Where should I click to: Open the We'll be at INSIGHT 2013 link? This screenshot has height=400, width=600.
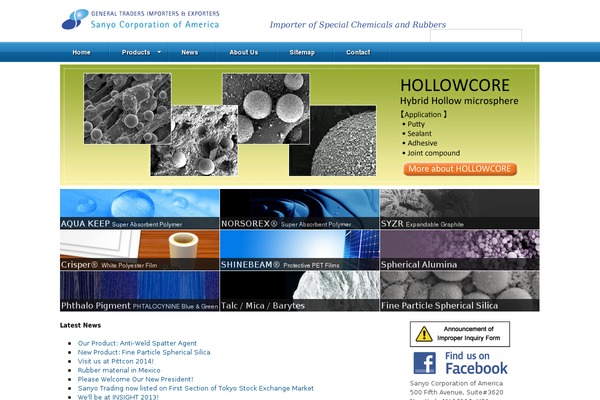tap(118, 397)
